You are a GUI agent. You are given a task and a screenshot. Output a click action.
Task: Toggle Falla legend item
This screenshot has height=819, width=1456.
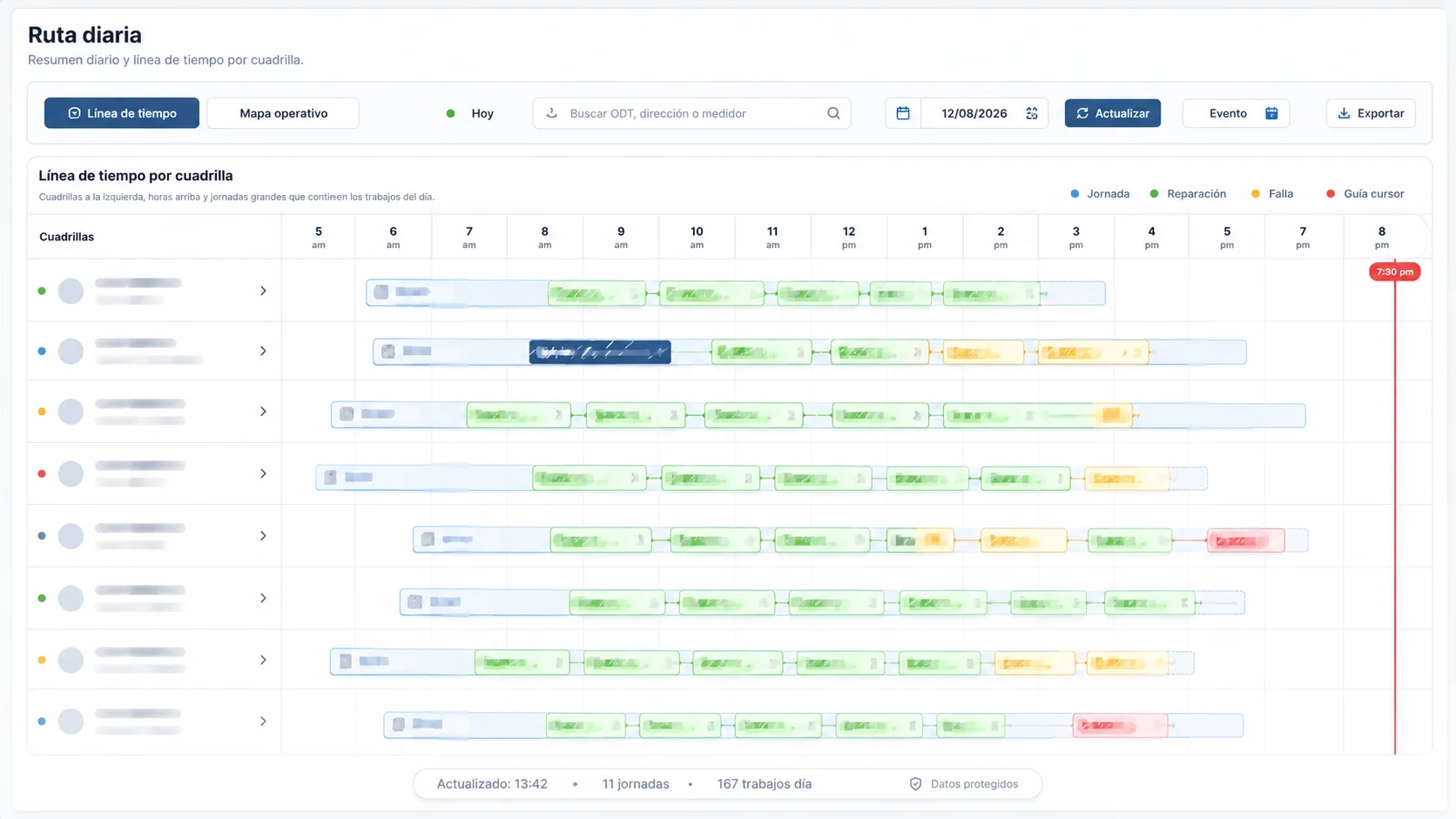click(x=1272, y=194)
